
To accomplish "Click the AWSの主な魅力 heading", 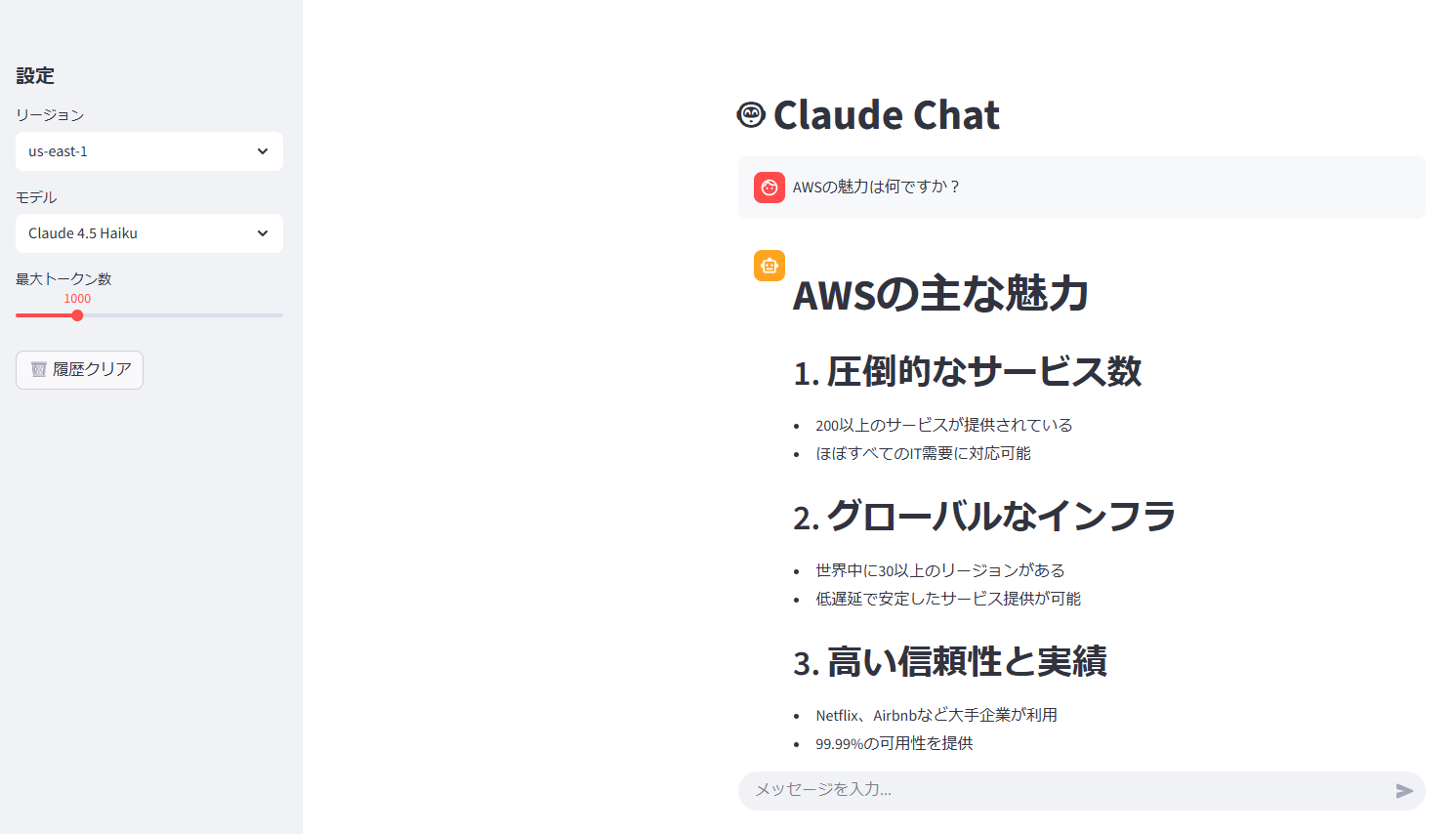I will click(940, 295).
